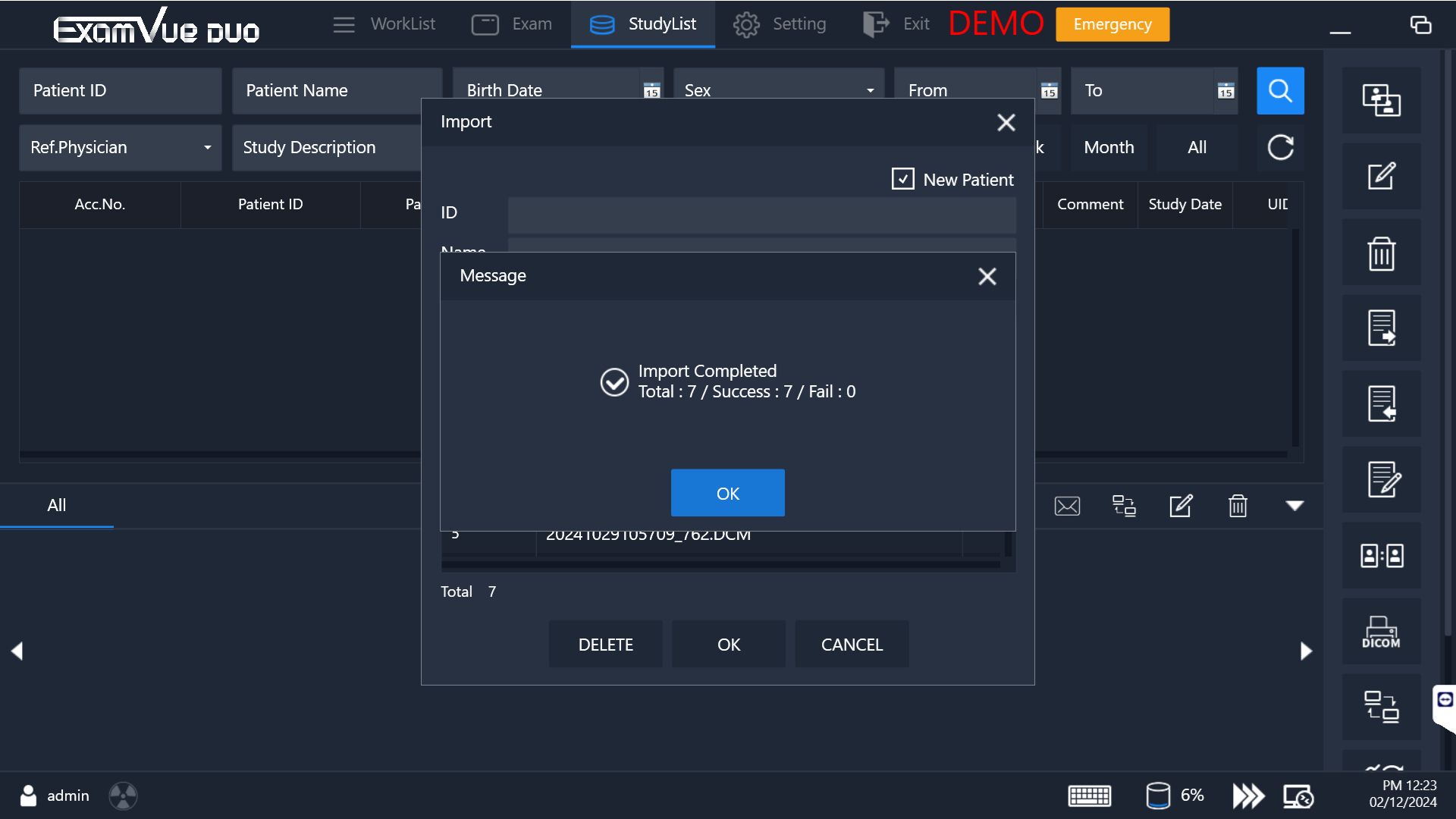Click the orange Emergency button

click(1112, 24)
